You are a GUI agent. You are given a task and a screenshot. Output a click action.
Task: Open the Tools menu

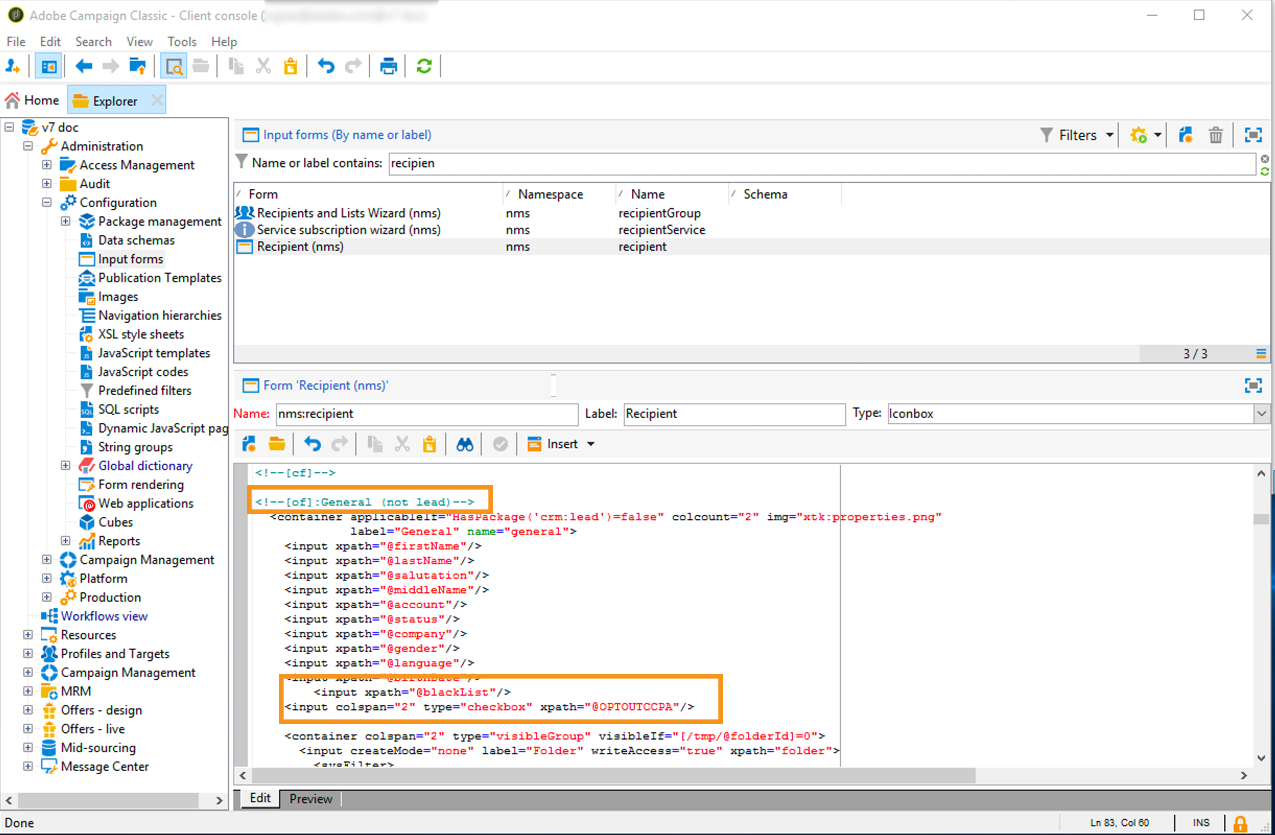tap(182, 41)
